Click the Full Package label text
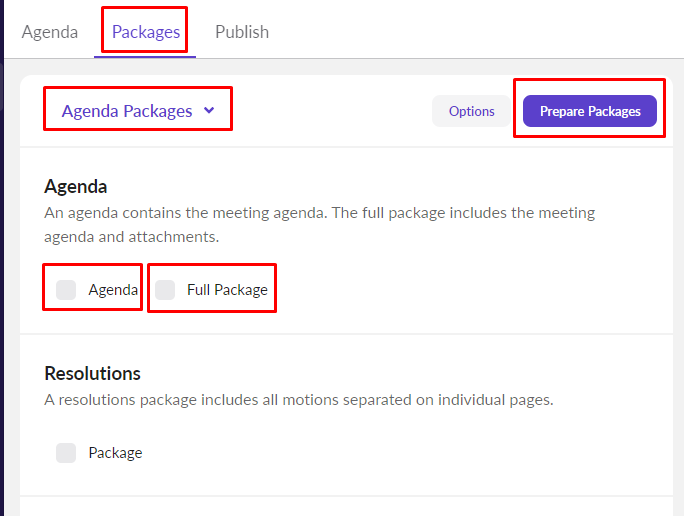Screen dimensions: 684x516 [x=227, y=290]
